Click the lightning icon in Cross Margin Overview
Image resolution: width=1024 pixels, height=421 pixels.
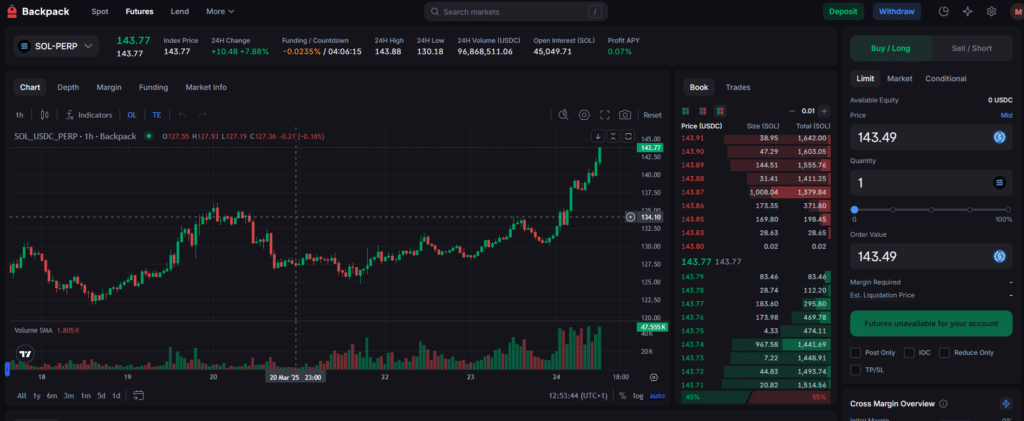pos(1006,404)
